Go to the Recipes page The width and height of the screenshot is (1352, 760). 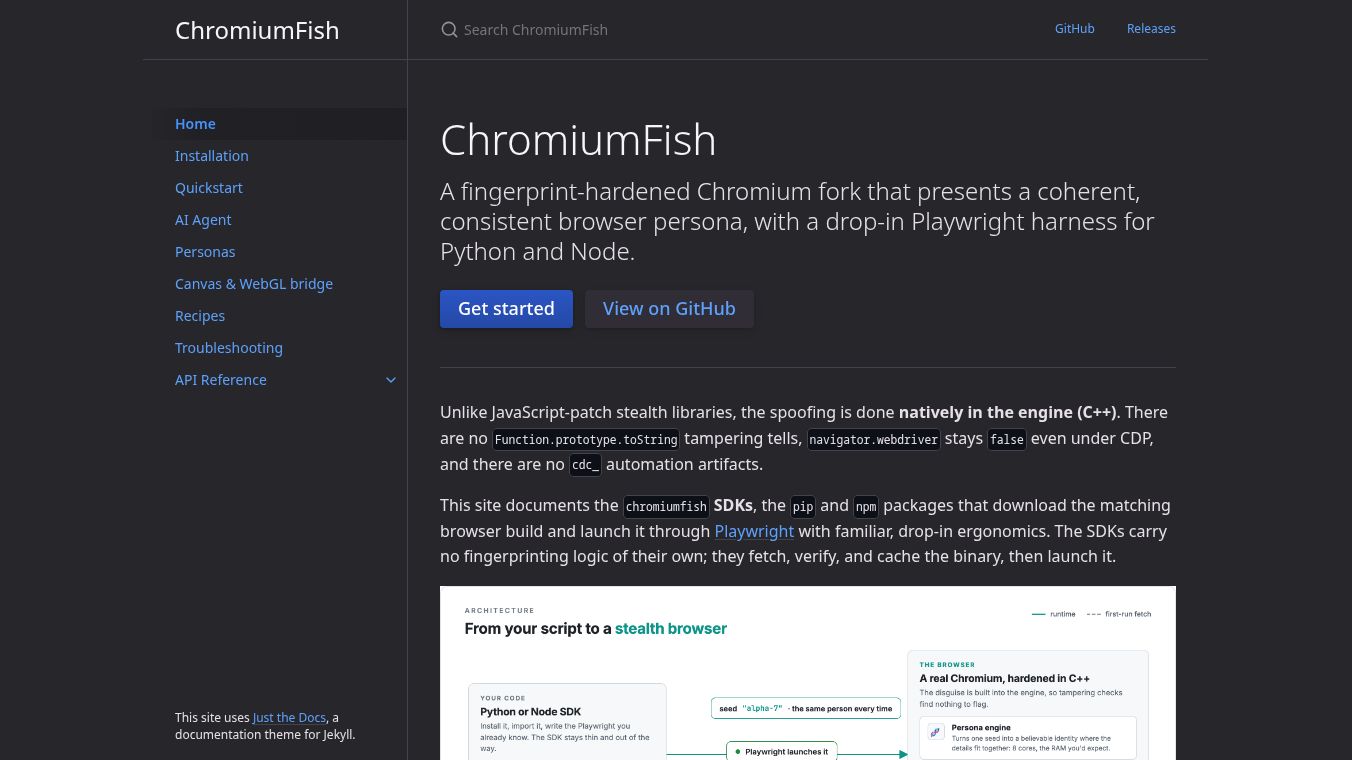click(280, 316)
